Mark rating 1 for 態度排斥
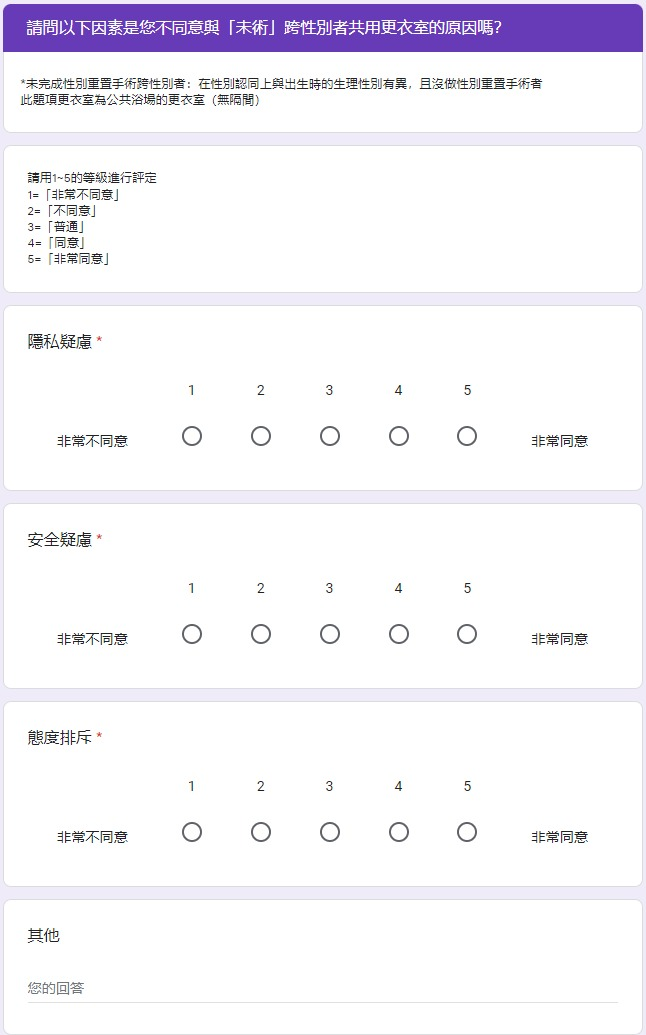Screen dimensions: 646x1035 [x=192, y=832]
